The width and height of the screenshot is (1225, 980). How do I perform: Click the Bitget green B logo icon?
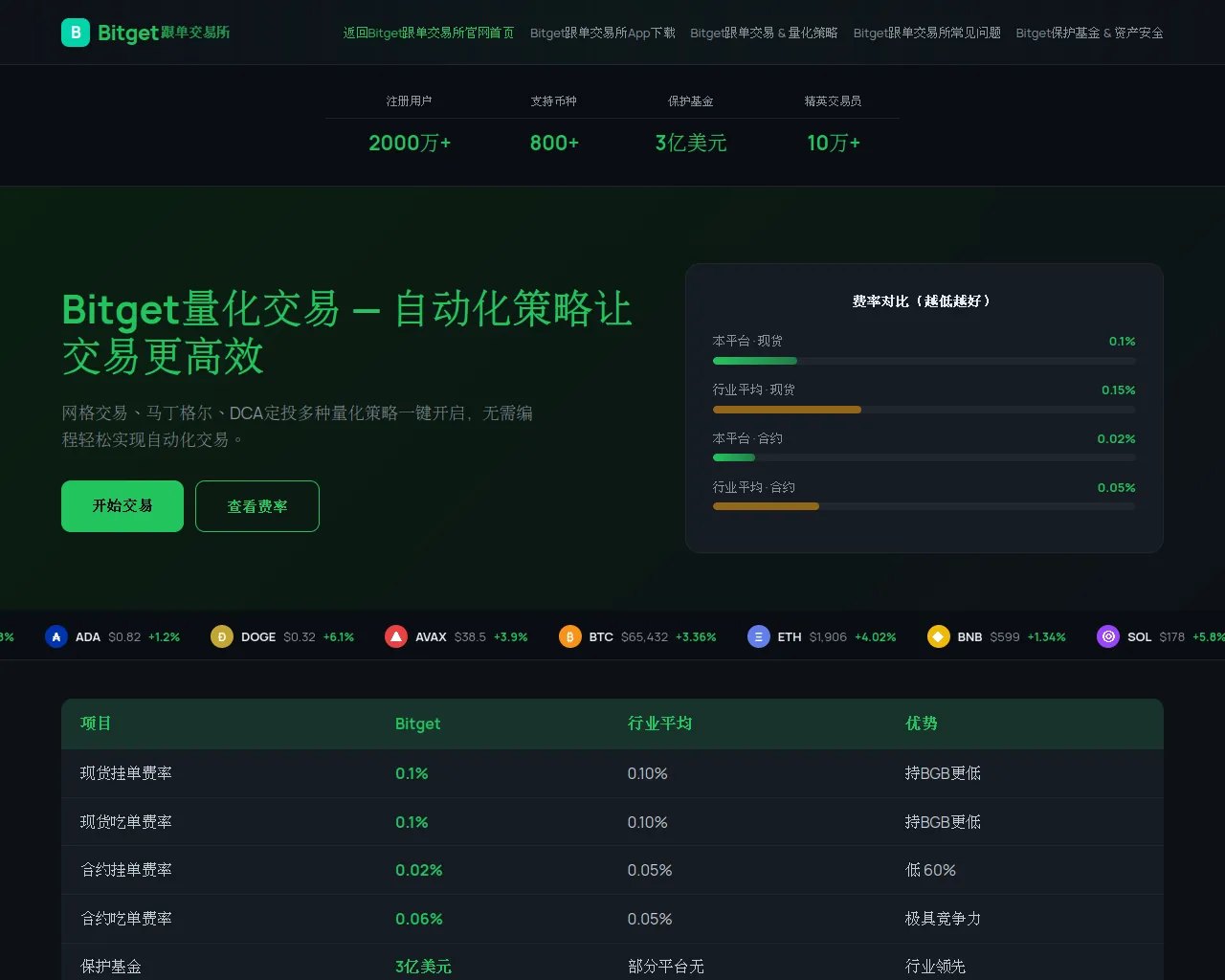point(76,33)
